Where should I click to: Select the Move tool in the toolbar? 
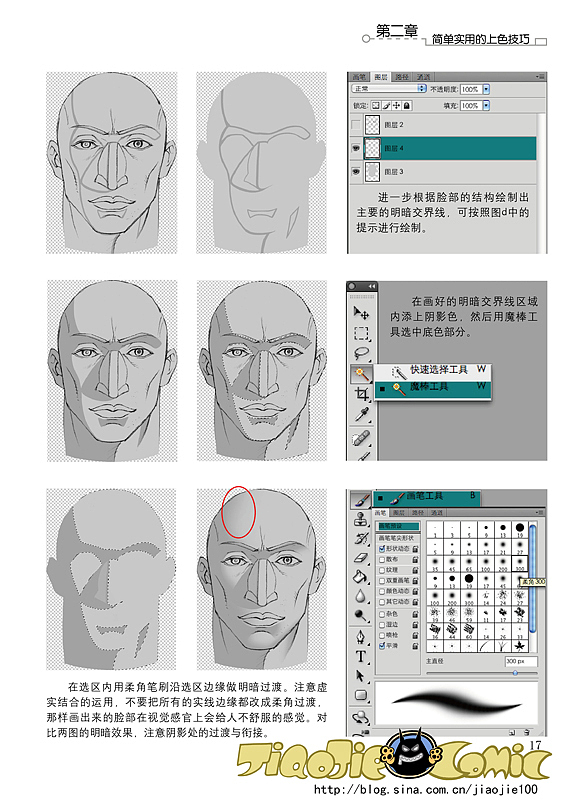pyautogui.click(x=361, y=312)
